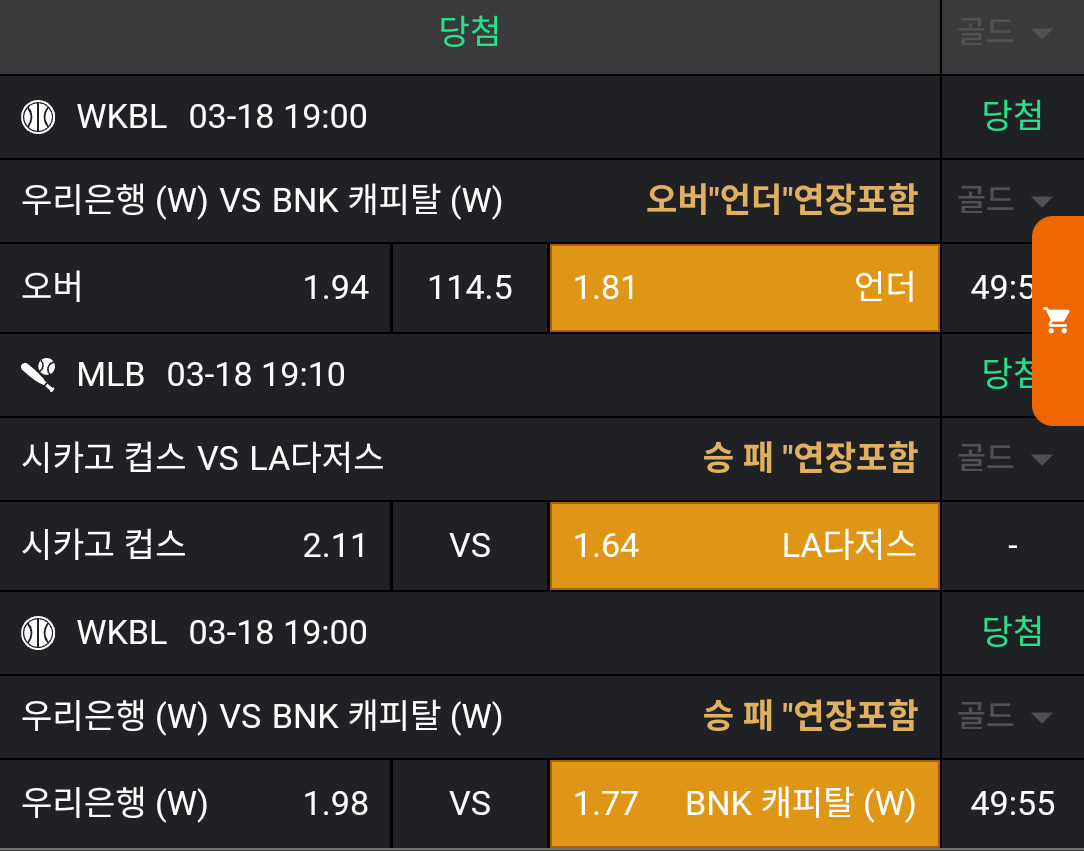This screenshot has height=851, width=1084.
Task: Toggle the highlighted BNK 캐피탈 (W) 1.77 pick
Action: 744,804
